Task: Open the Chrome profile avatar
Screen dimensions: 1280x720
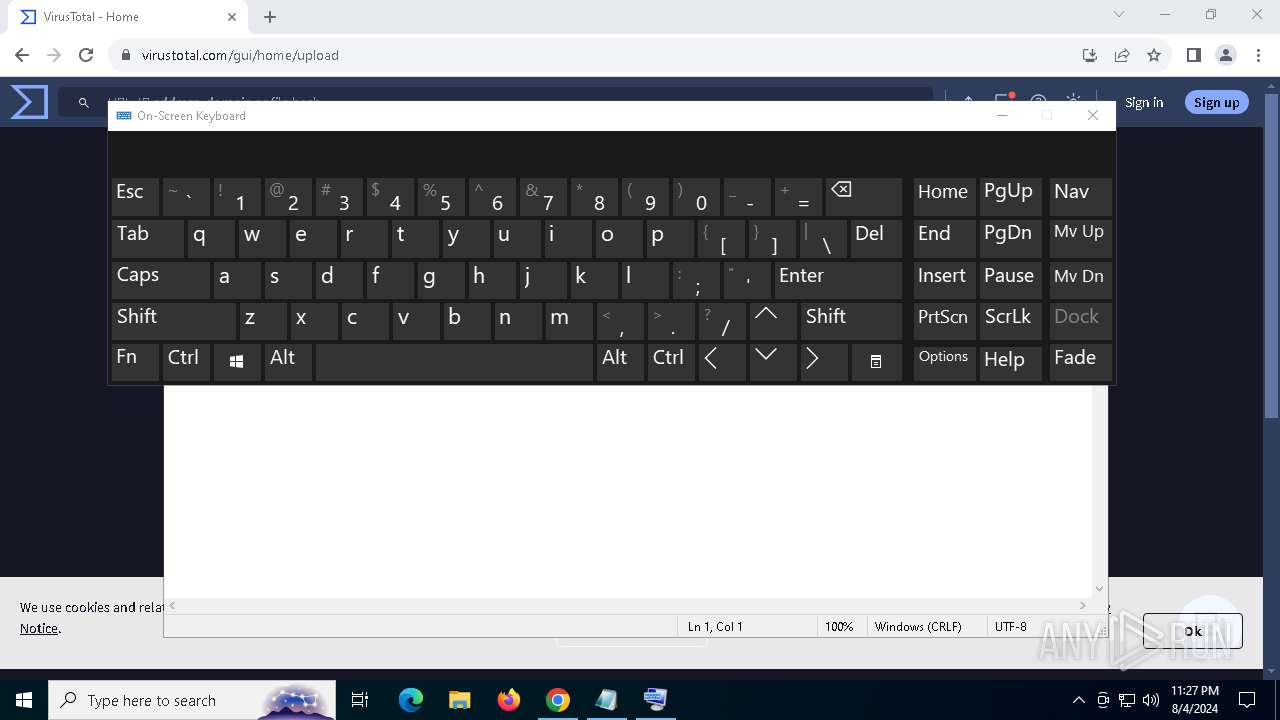Action: pos(1226,55)
